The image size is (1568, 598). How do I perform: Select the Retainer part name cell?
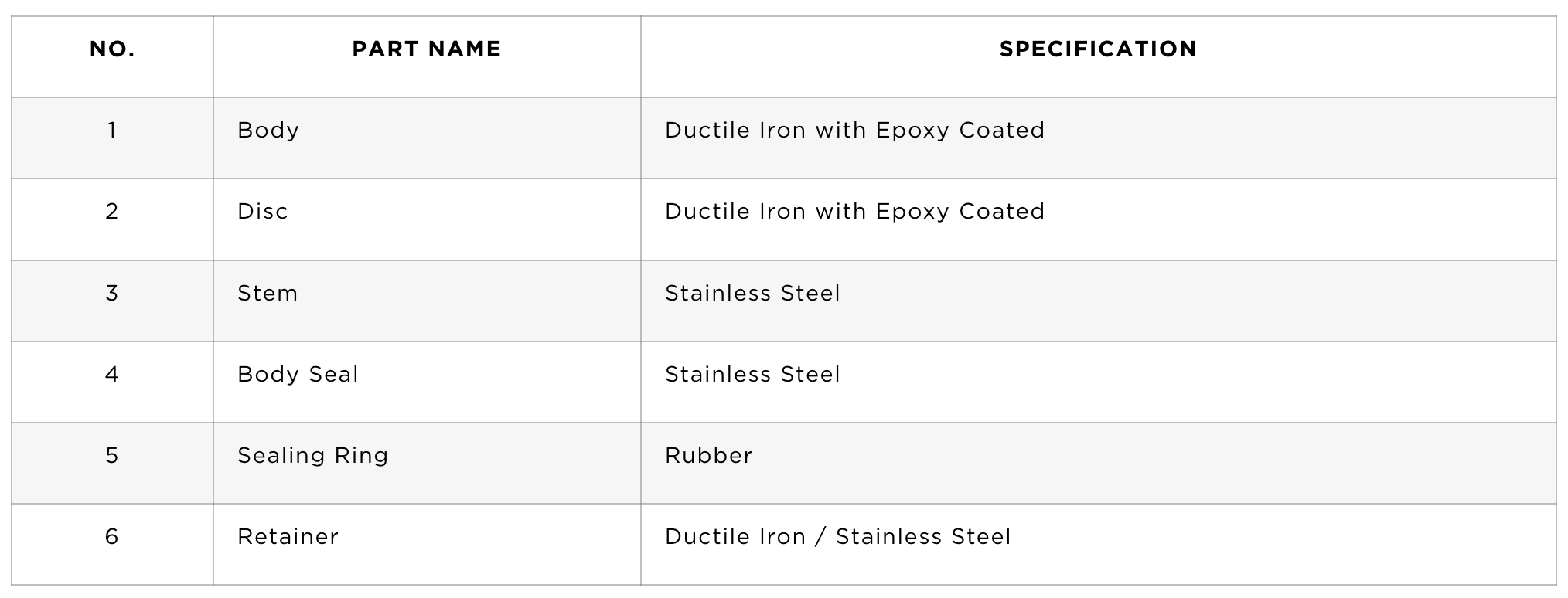click(427, 545)
